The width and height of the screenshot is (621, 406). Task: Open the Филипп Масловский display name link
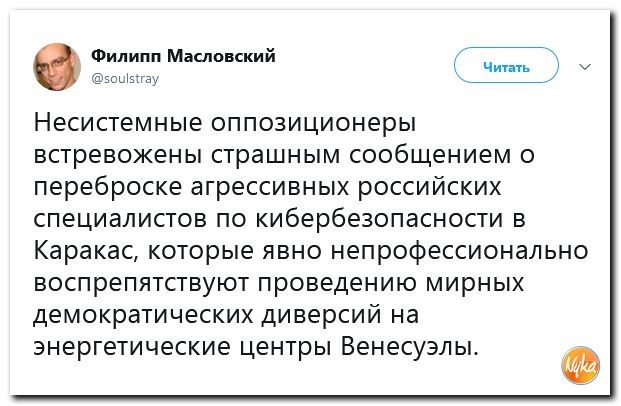tap(183, 56)
